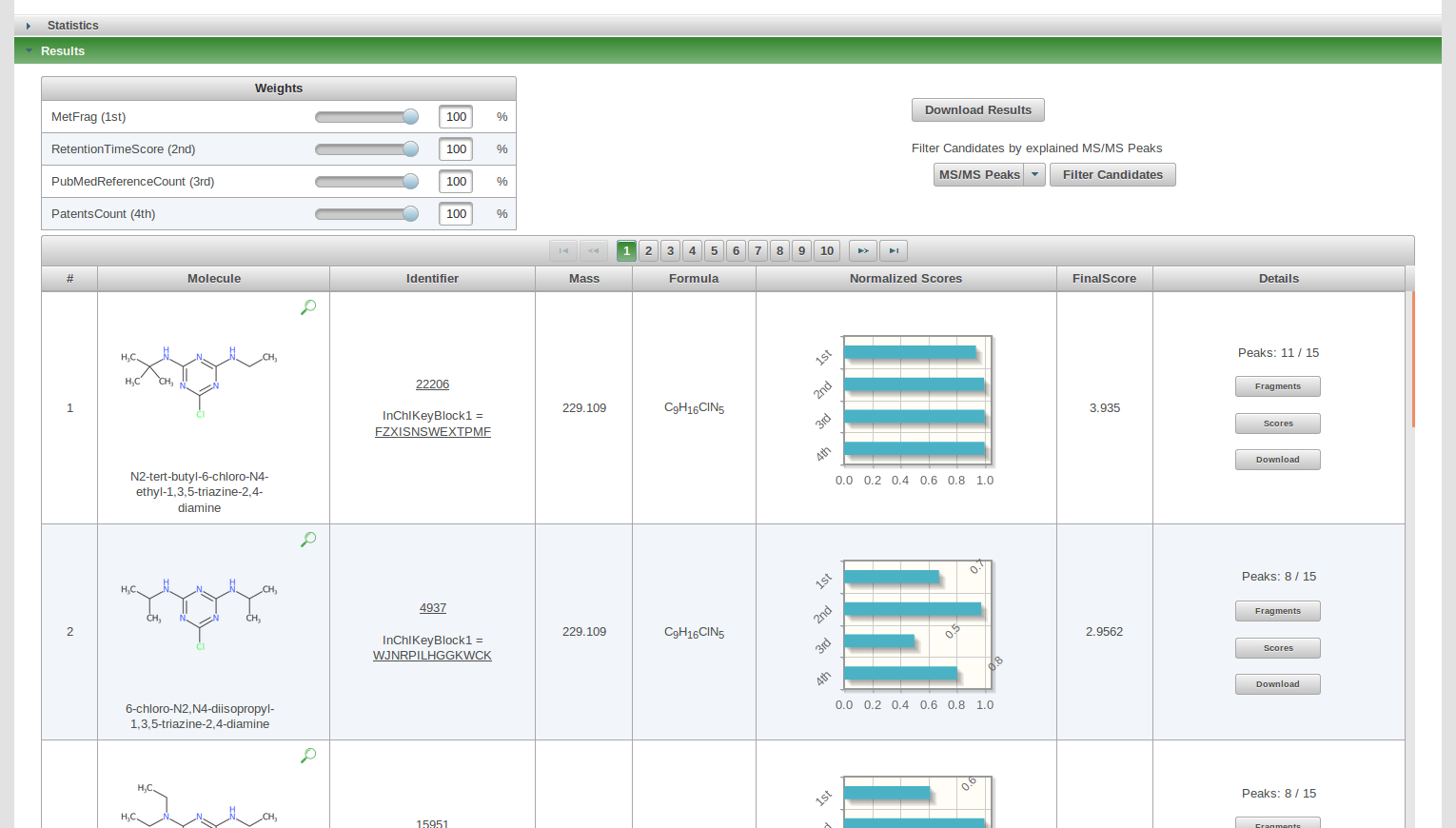Show Fragments for candidate 1
The height and width of the screenshot is (828, 1456).
pyautogui.click(x=1277, y=386)
